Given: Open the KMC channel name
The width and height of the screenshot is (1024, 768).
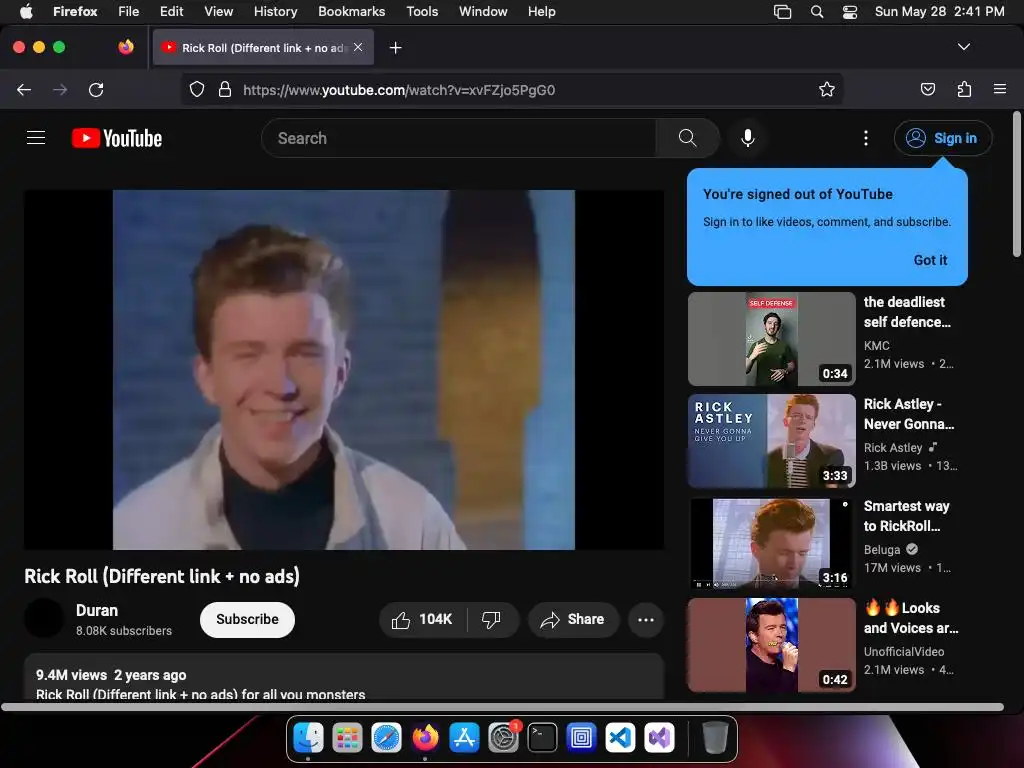Looking at the screenshot, I should (876, 345).
